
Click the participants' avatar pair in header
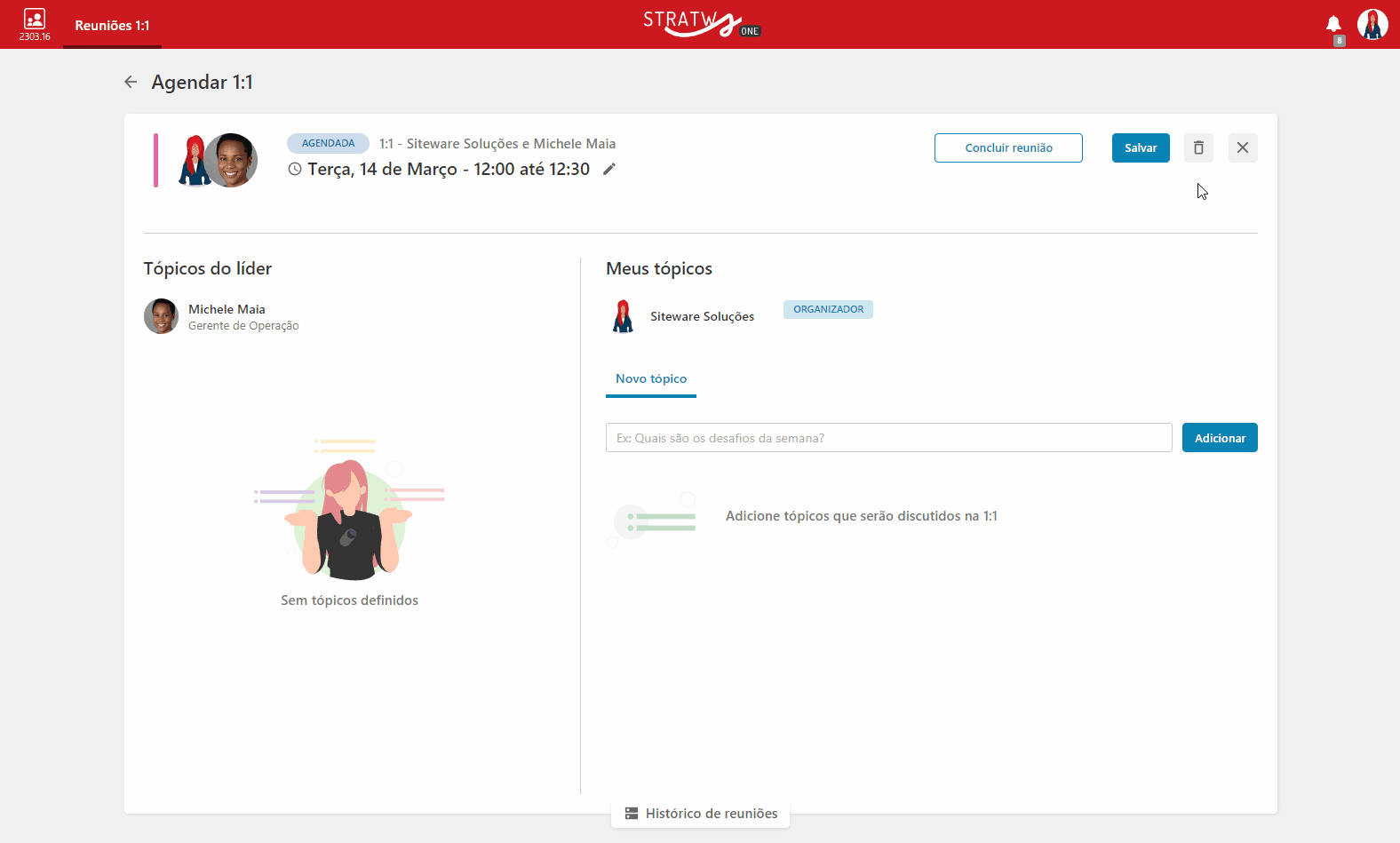click(x=218, y=161)
